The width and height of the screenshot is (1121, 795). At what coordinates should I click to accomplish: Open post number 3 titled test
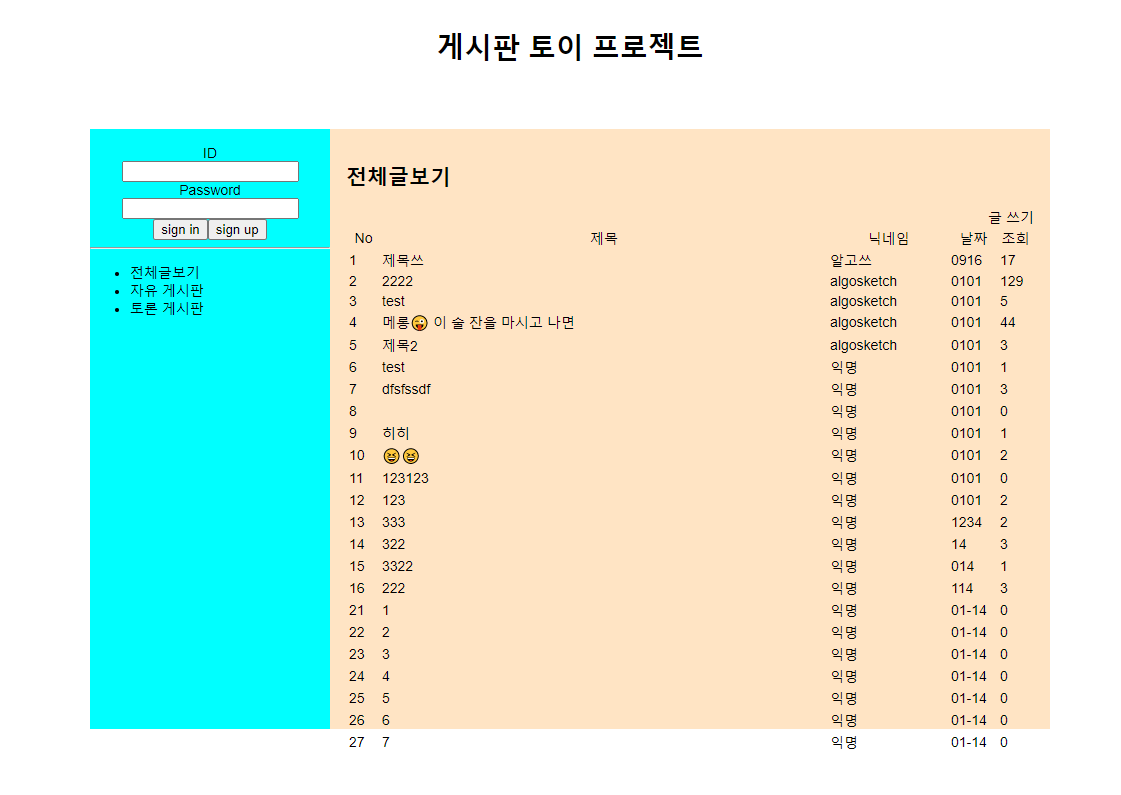click(x=393, y=301)
